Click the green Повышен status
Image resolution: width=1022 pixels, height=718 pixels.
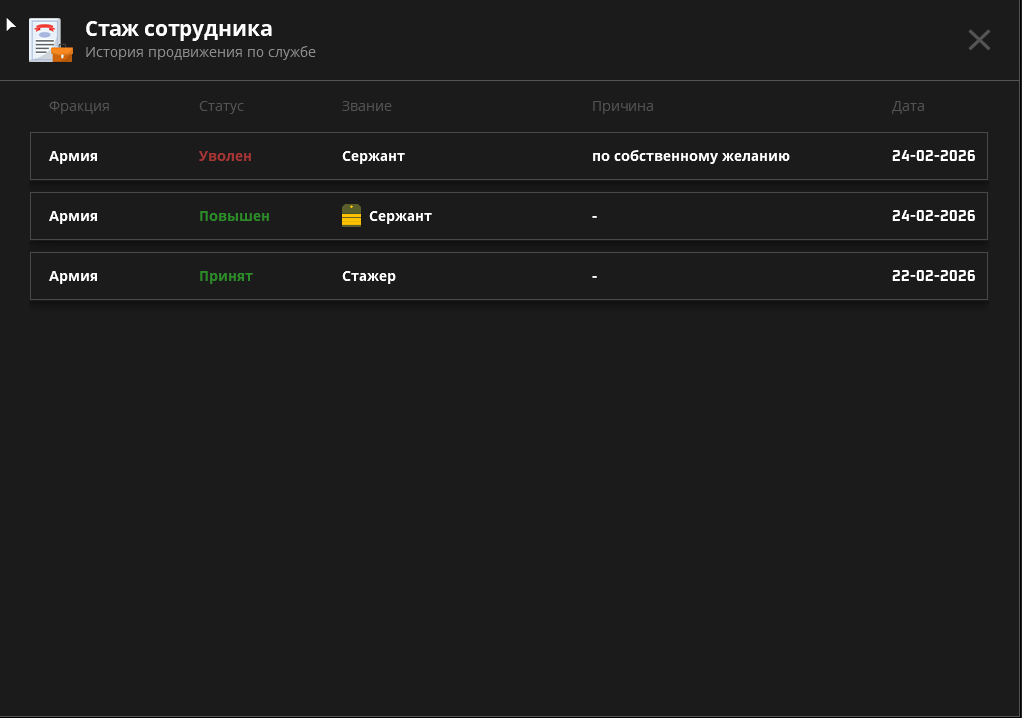click(234, 216)
